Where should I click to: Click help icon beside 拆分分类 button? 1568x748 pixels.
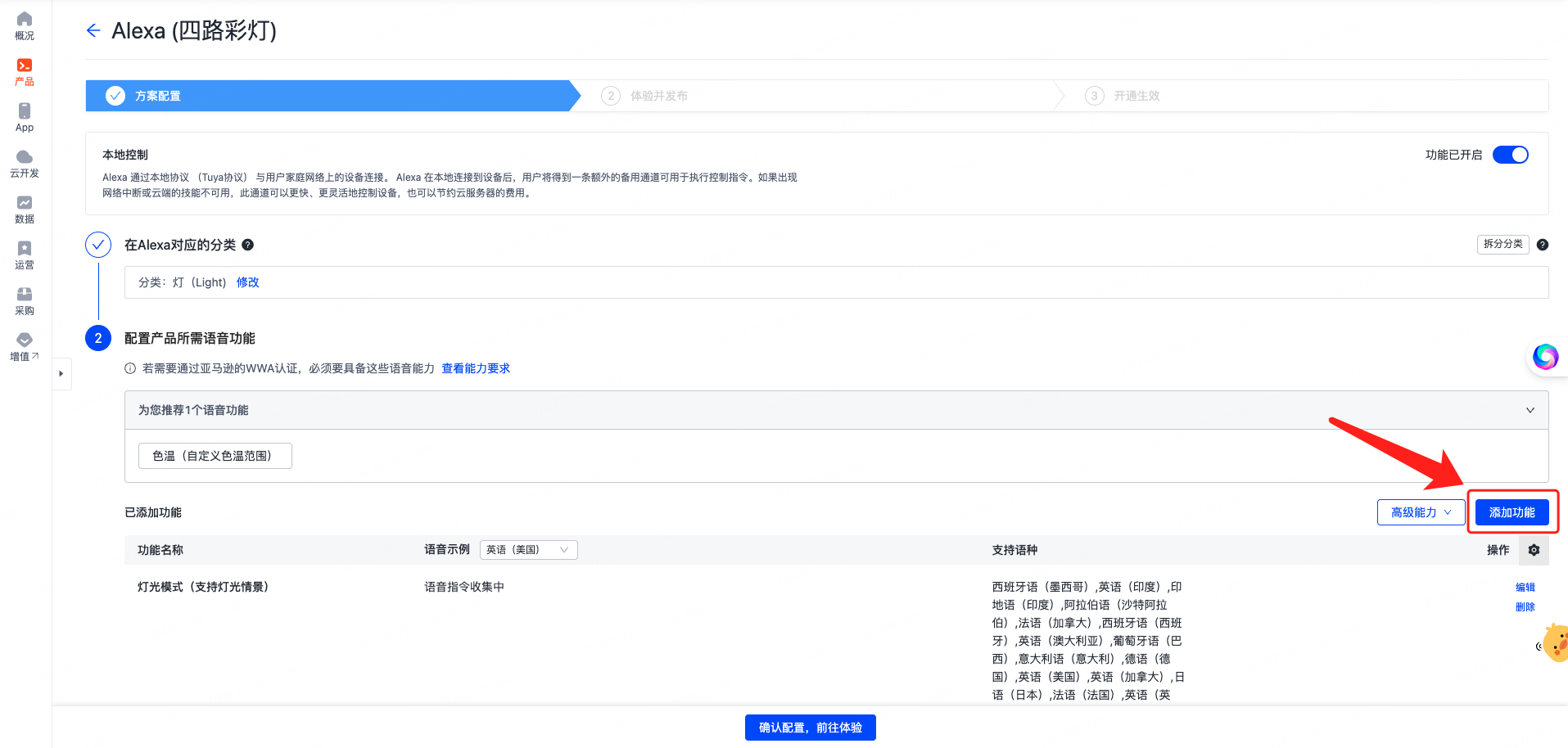click(x=1543, y=245)
